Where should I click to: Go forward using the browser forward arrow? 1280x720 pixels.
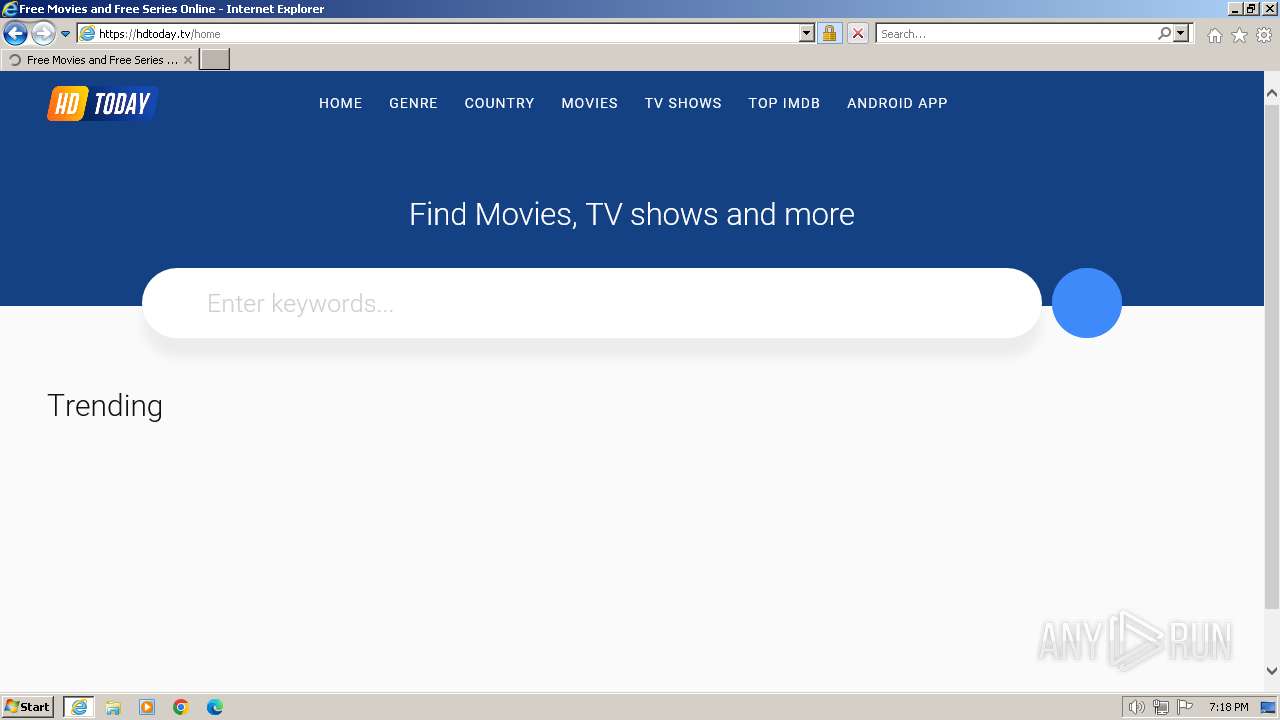(42, 33)
